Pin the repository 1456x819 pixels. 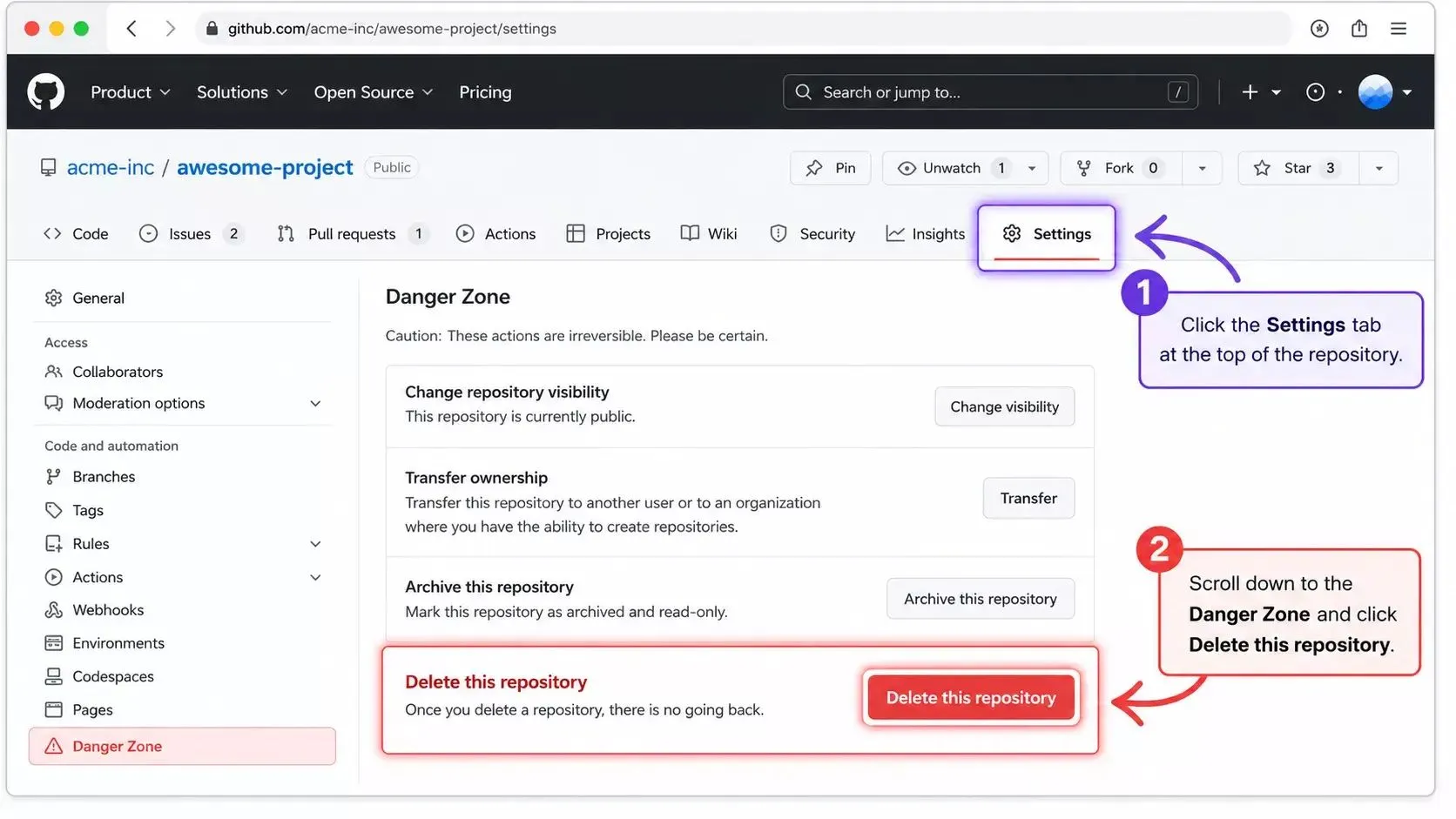pos(831,168)
